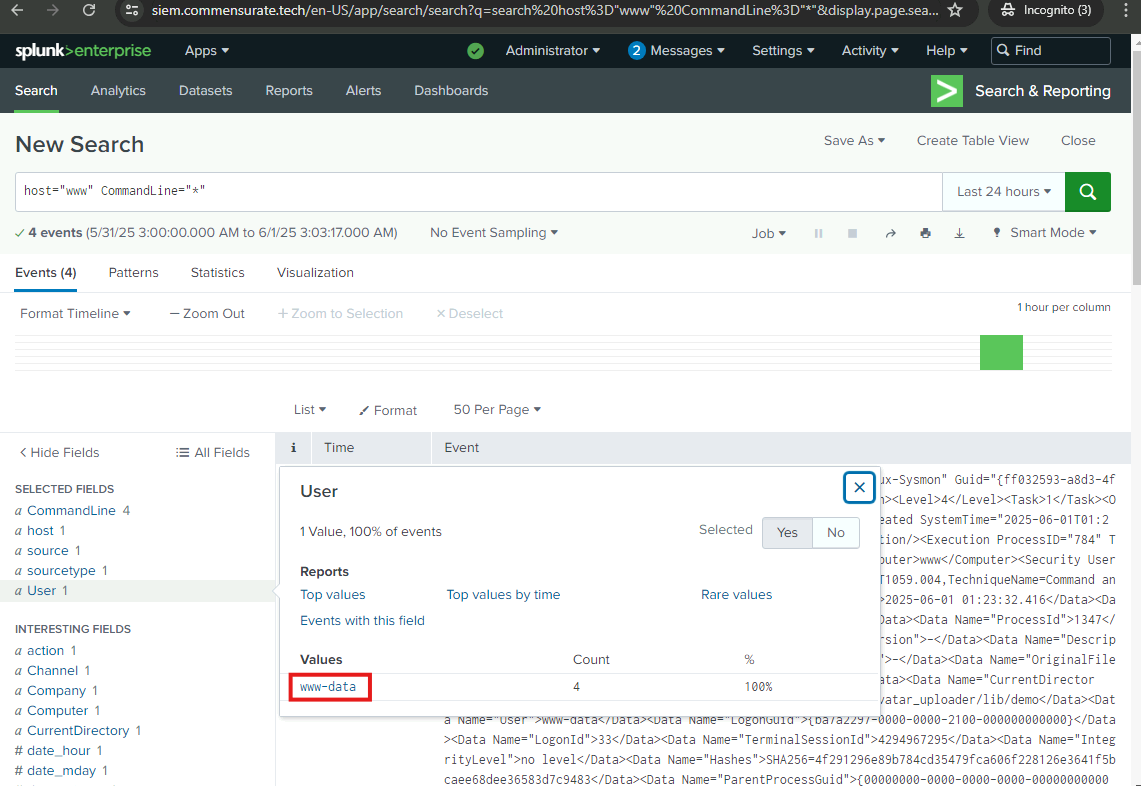Open the Dashboards navigation item
1141x786 pixels.
click(451, 90)
